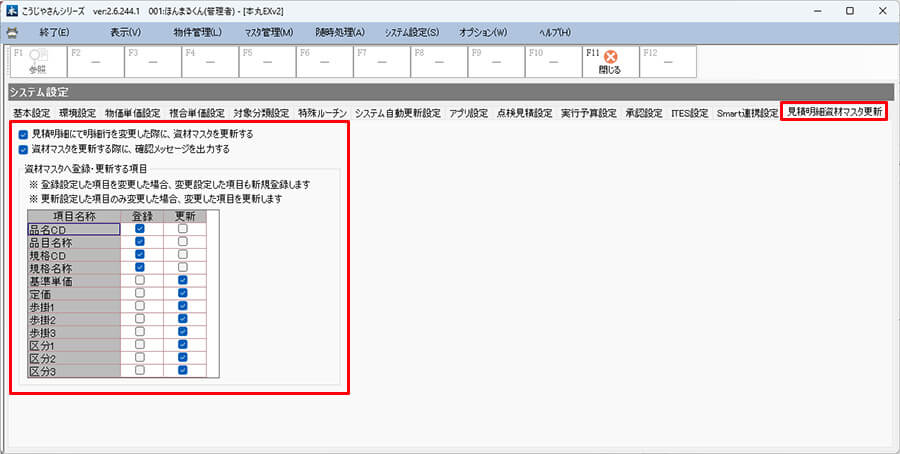Image resolution: width=900 pixels, height=454 pixels.
Task: Click the printer icon in menu bar
Action: 12,32
